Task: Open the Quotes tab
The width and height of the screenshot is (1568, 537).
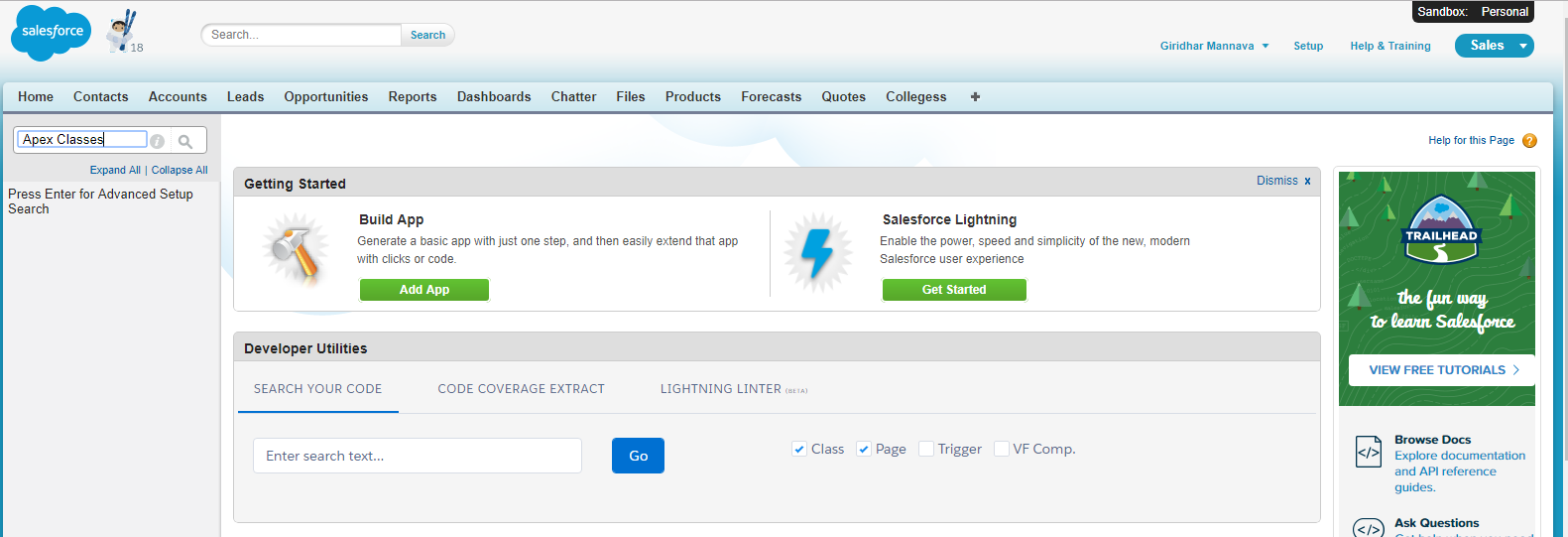Action: [844, 96]
